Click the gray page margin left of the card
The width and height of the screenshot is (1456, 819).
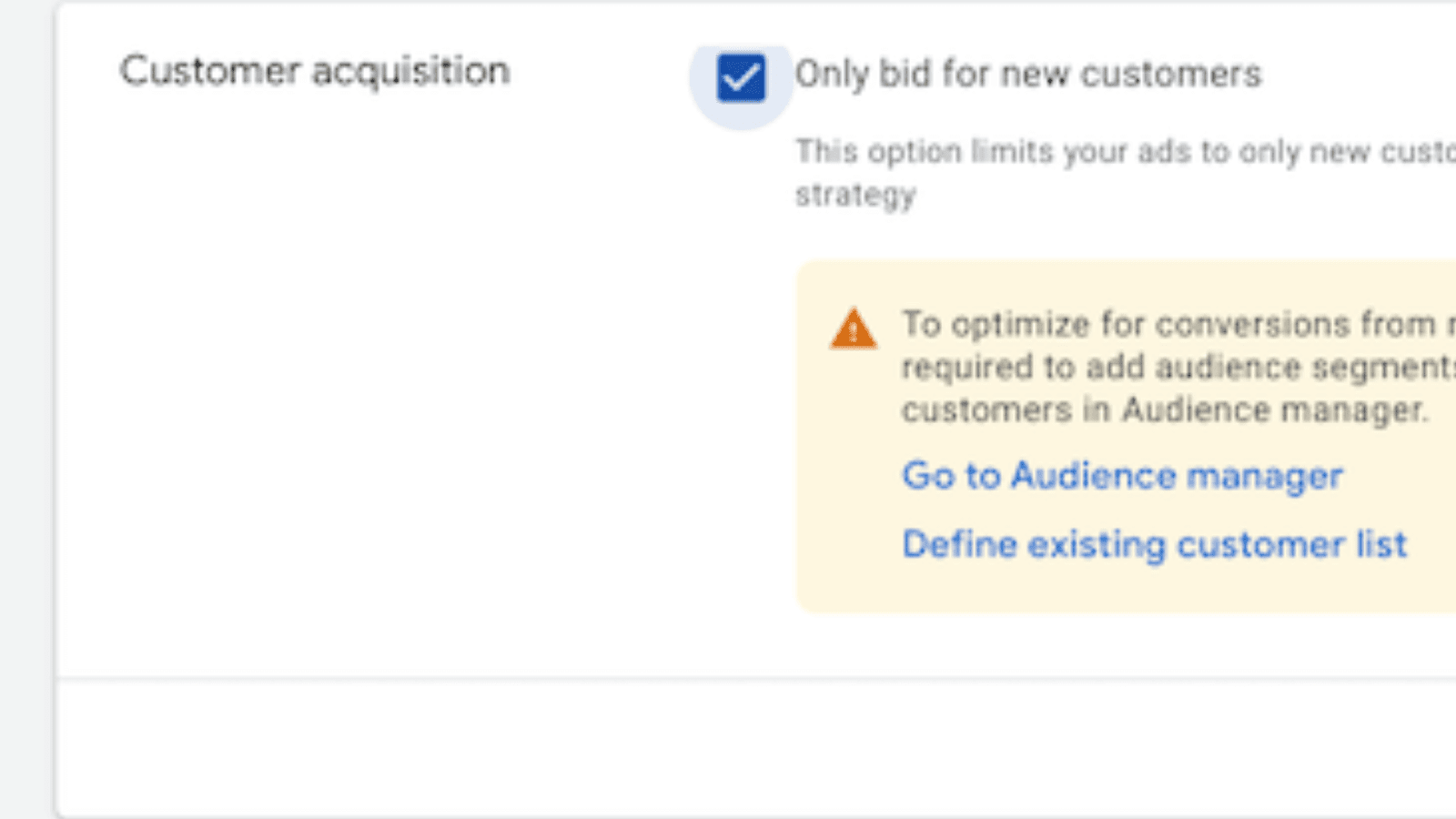(x=25, y=409)
